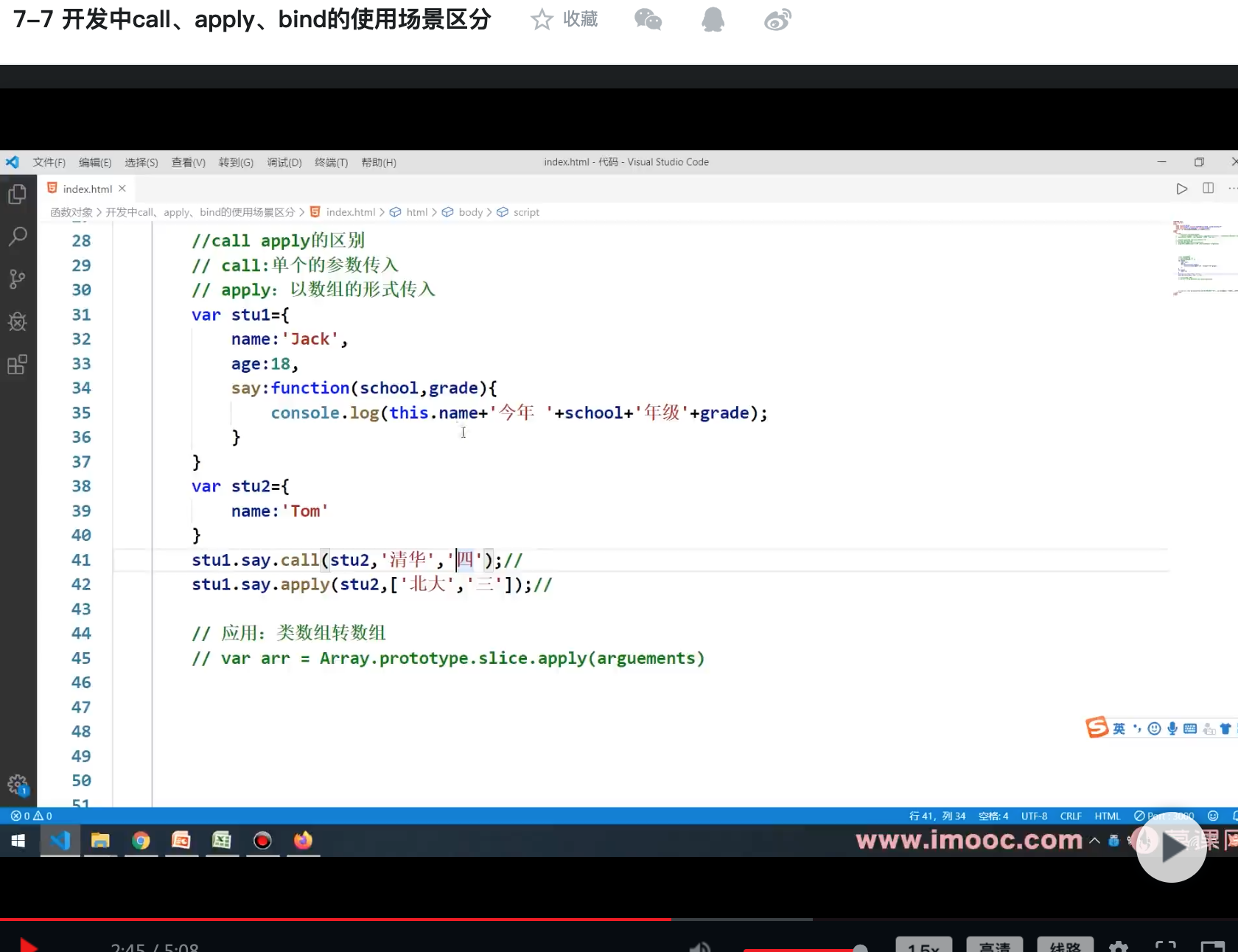Change the UTF-8 encoding in the status bar

click(x=1034, y=816)
